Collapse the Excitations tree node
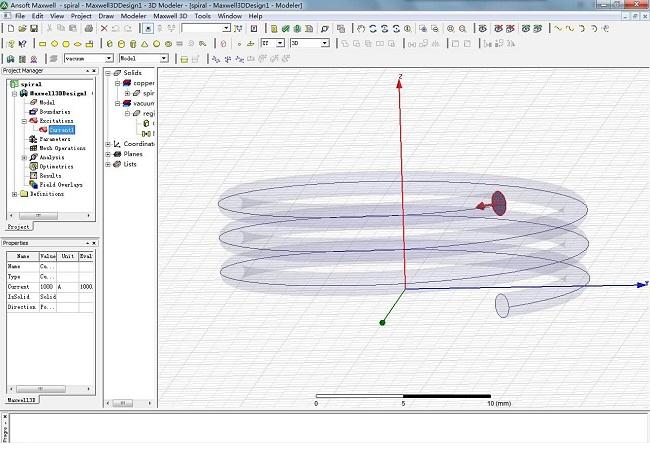 (24, 121)
